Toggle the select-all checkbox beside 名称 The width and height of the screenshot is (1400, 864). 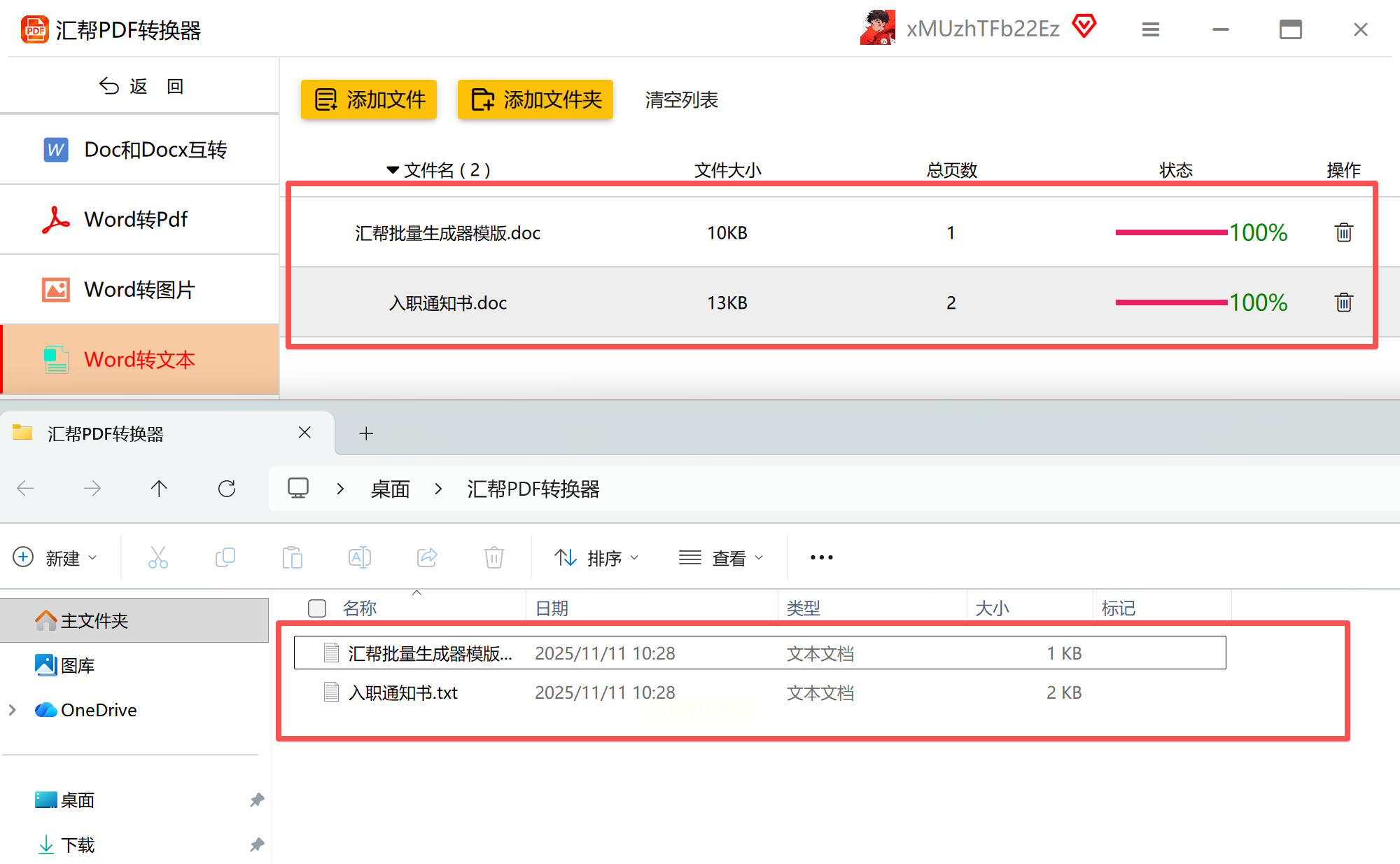click(x=317, y=608)
